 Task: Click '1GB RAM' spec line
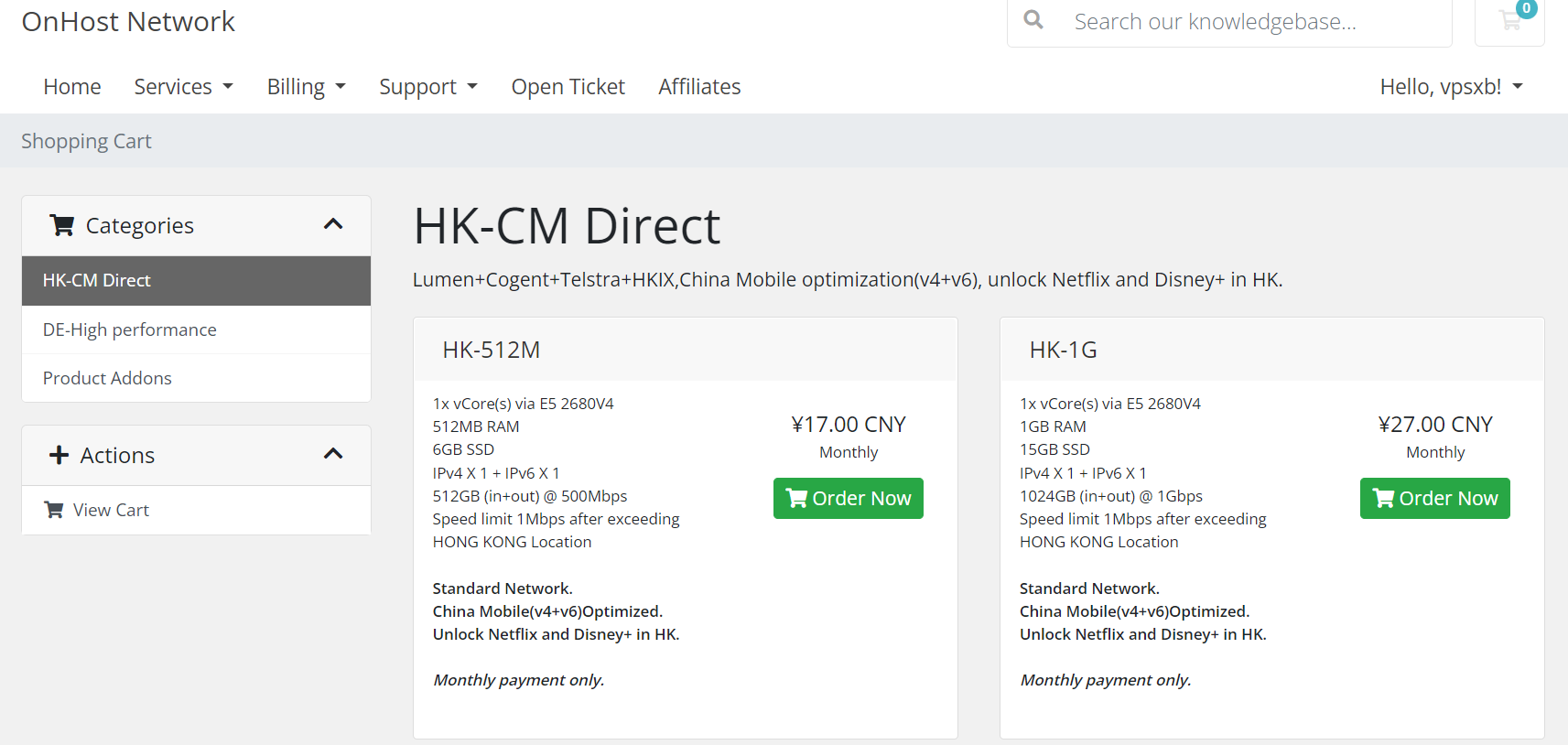coord(1053,426)
